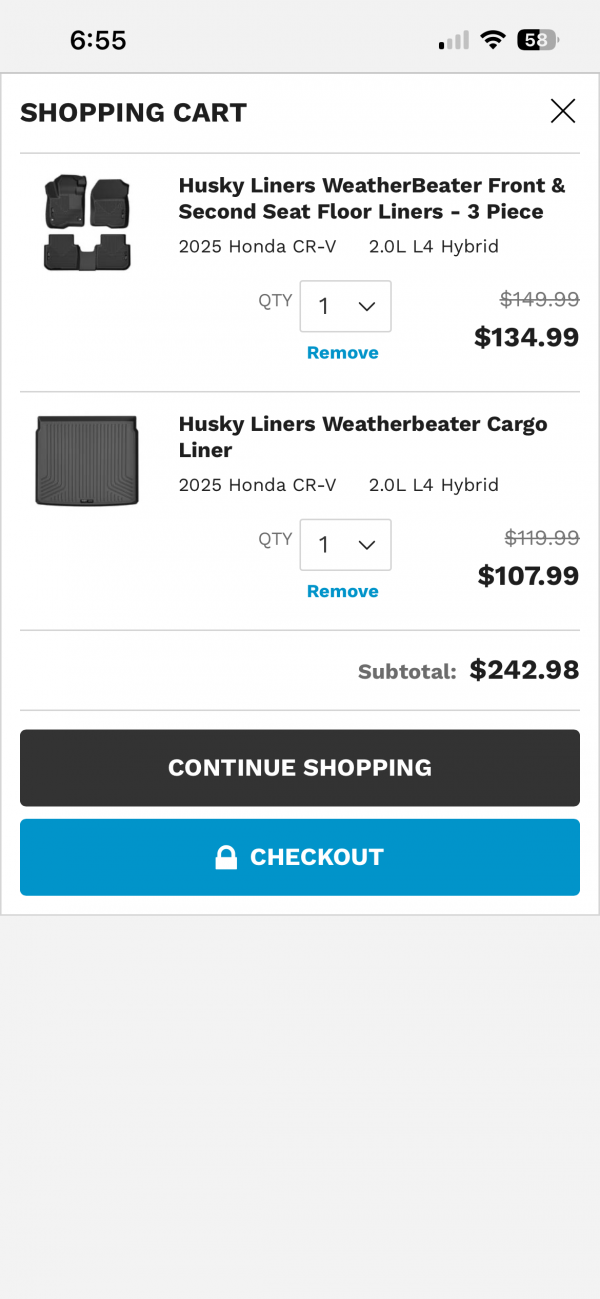600x1299 pixels.
Task: Click the Subtotal amount $242.98
Action: [524, 670]
